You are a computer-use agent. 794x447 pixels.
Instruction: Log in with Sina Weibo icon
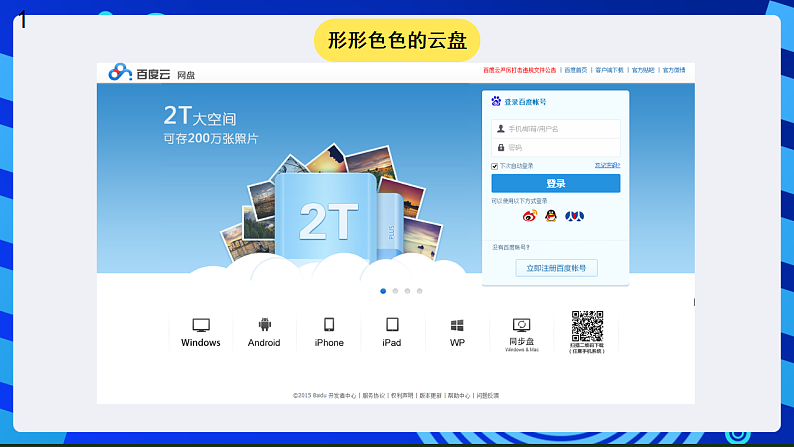[x=531, y=216]
